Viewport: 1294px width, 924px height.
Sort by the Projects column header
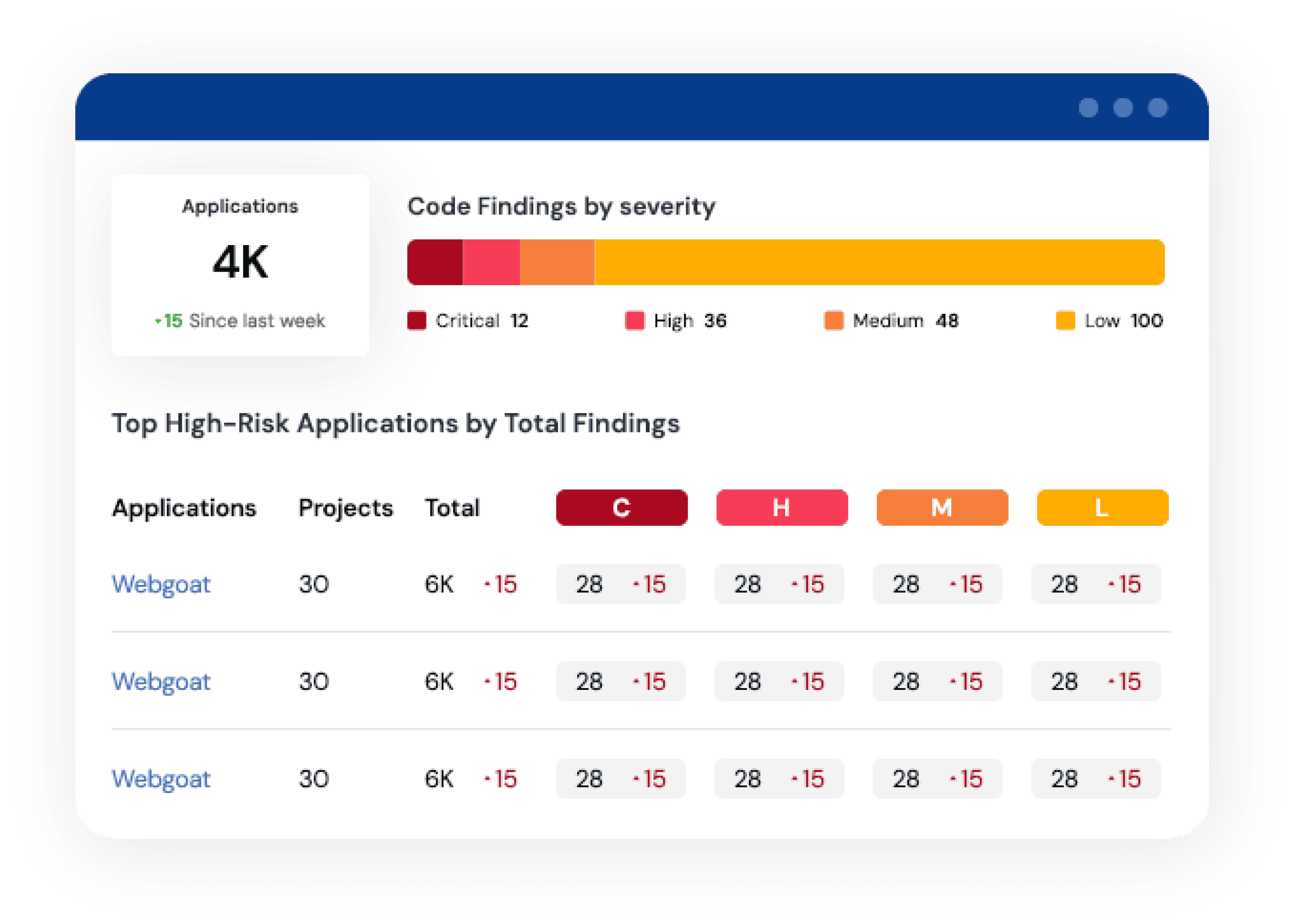tap(345, 508)
